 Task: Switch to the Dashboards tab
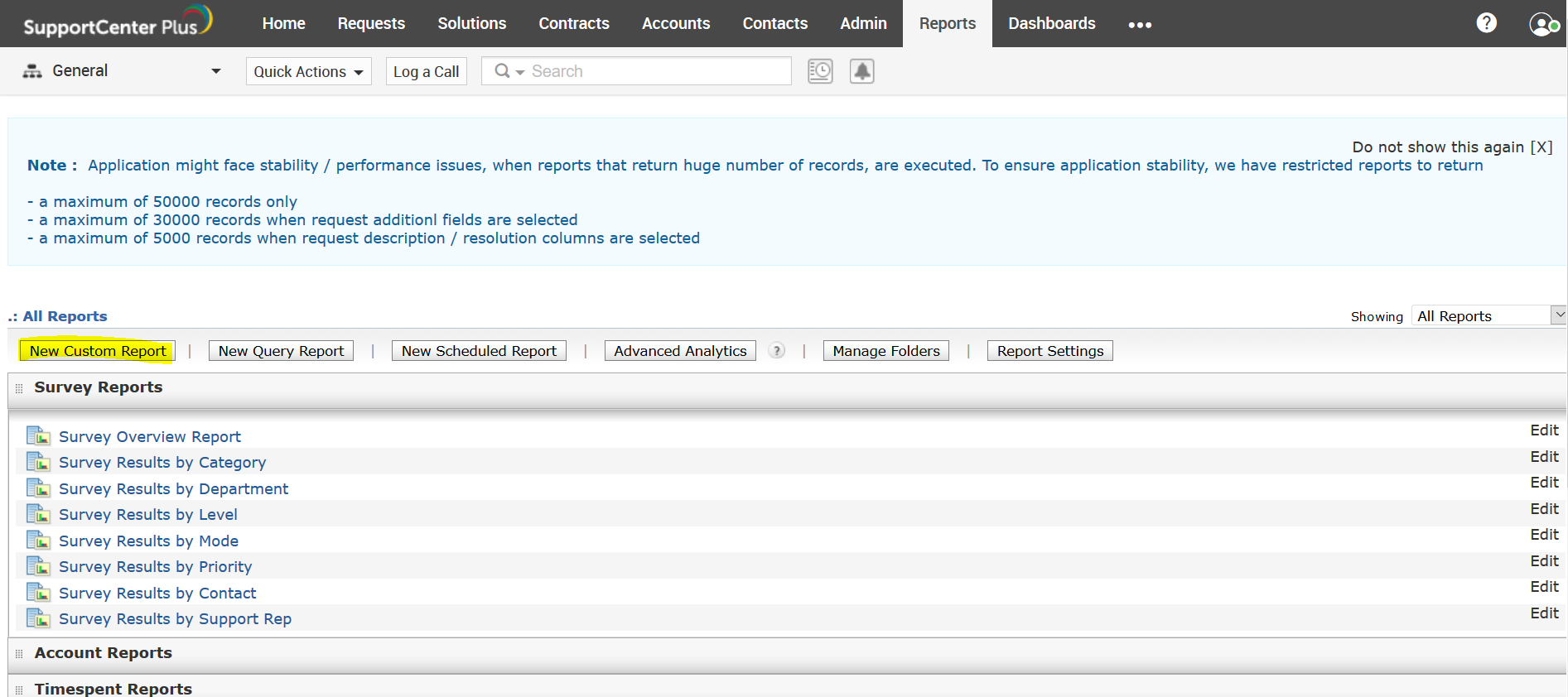click(1051, 23)
